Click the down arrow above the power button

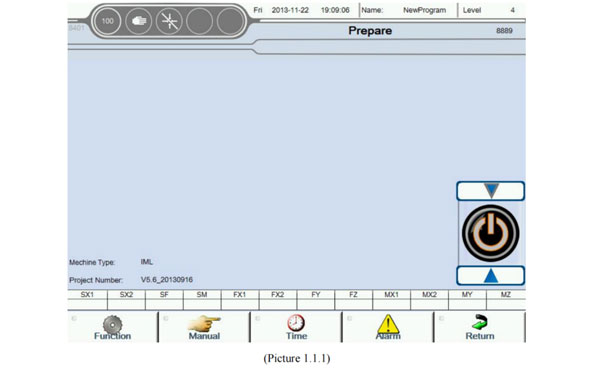[491, 191]
